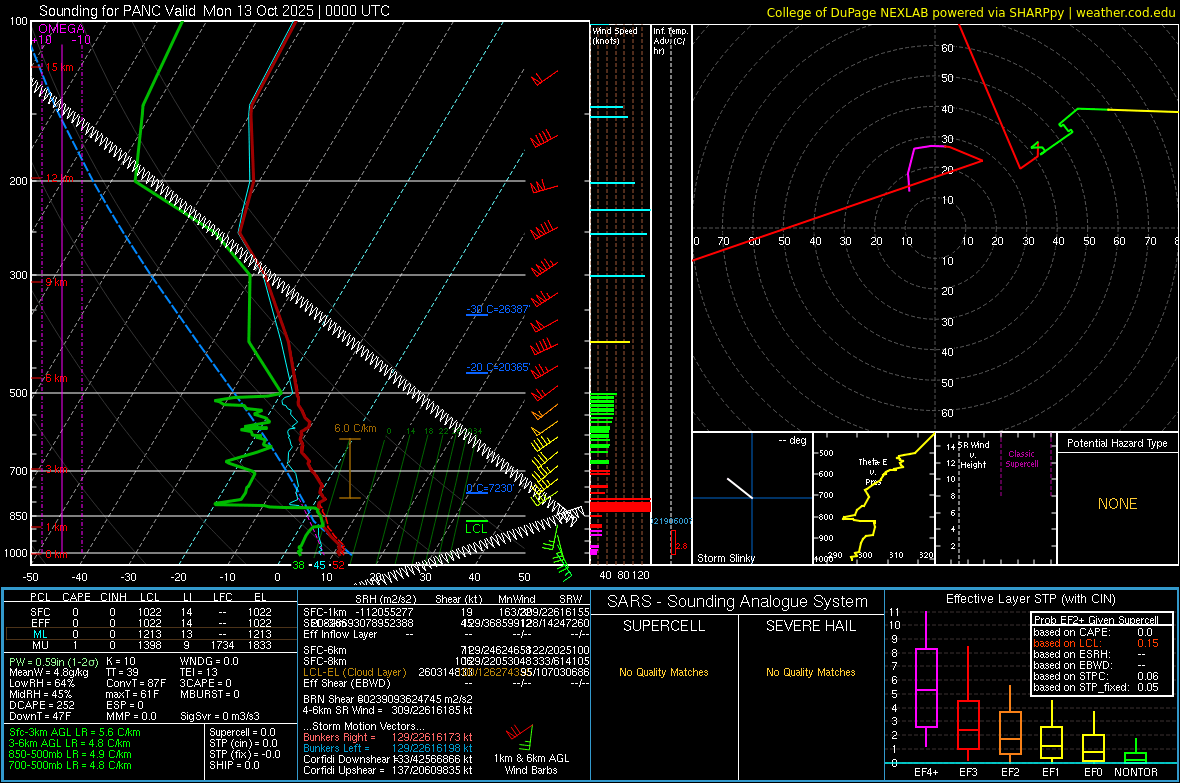Click the LCL-EL (Cloud Layer) row label
The image size is (1180, 783).
point(354,672)
